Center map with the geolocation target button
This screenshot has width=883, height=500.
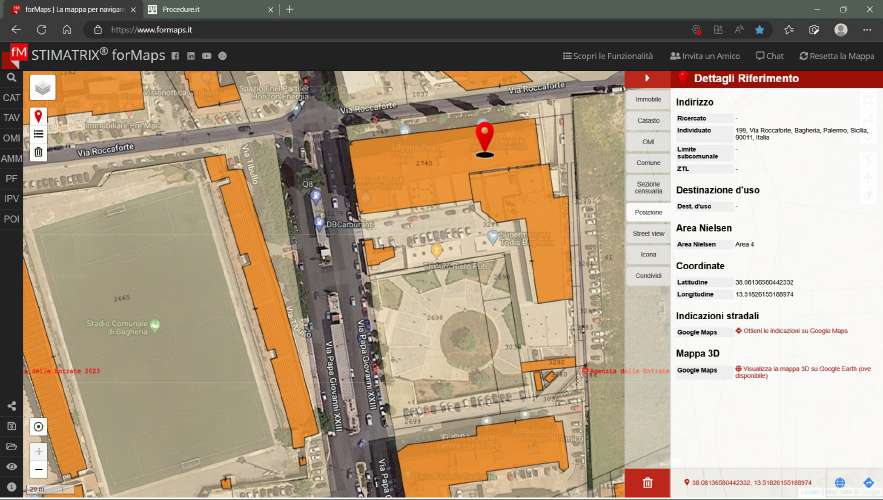coord(39,427)
